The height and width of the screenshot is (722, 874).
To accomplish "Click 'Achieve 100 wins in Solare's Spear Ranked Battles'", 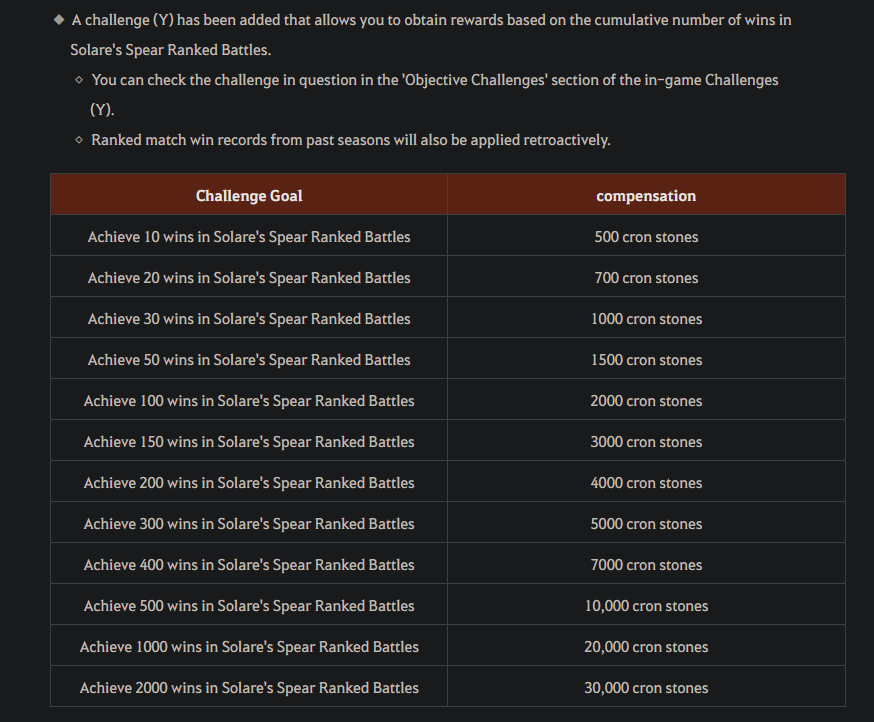I will 249,401.
